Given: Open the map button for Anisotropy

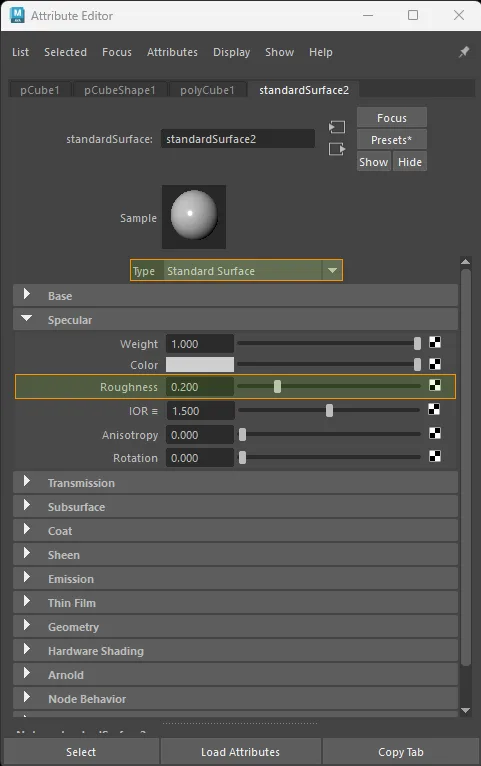Looking at the screenshot, I should pyautogui.click(x=435, y=433).
